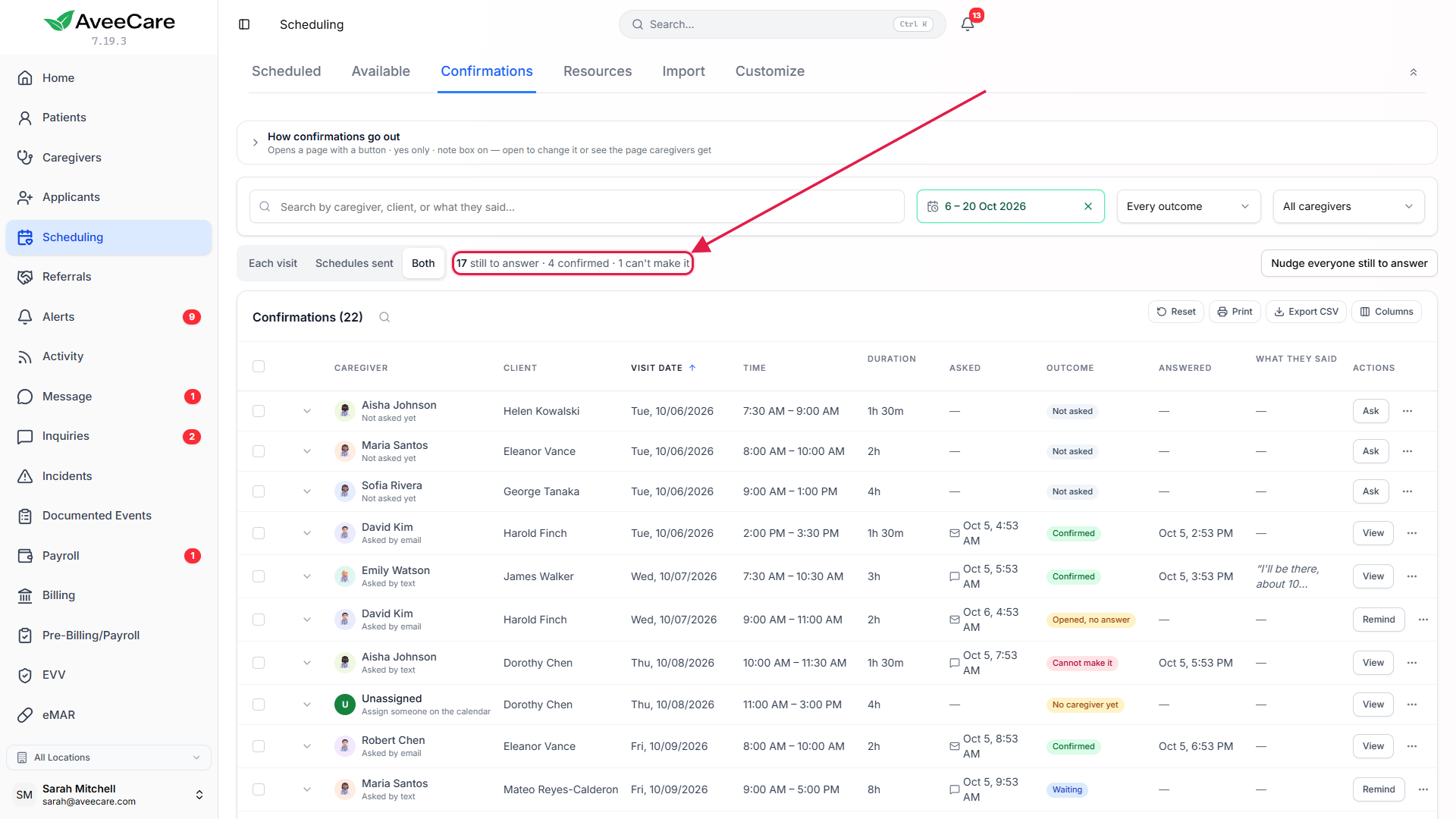
Task: Check Maria Santos Mateo Reyes-Calderon row checkbox
Action: point(259,789)
